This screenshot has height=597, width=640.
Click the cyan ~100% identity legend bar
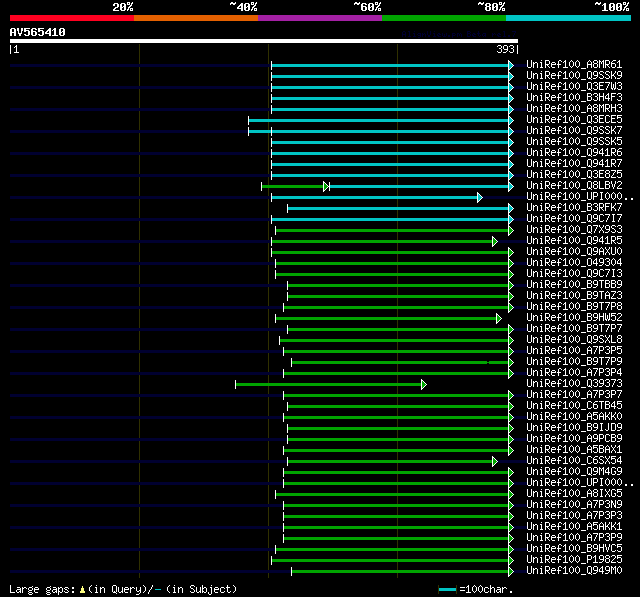(x=569, y=18)
